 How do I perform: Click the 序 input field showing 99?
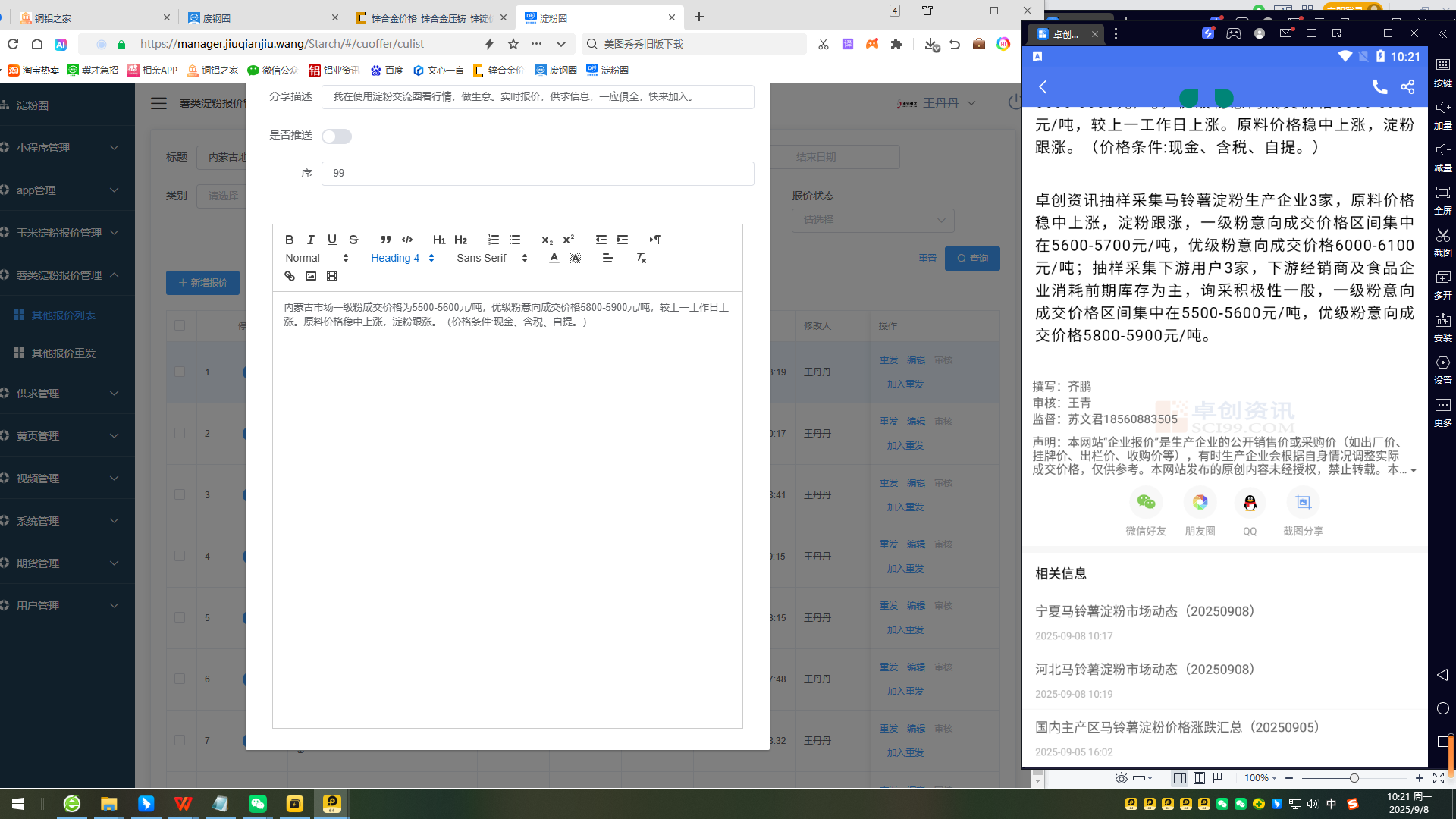coord(537,174)
